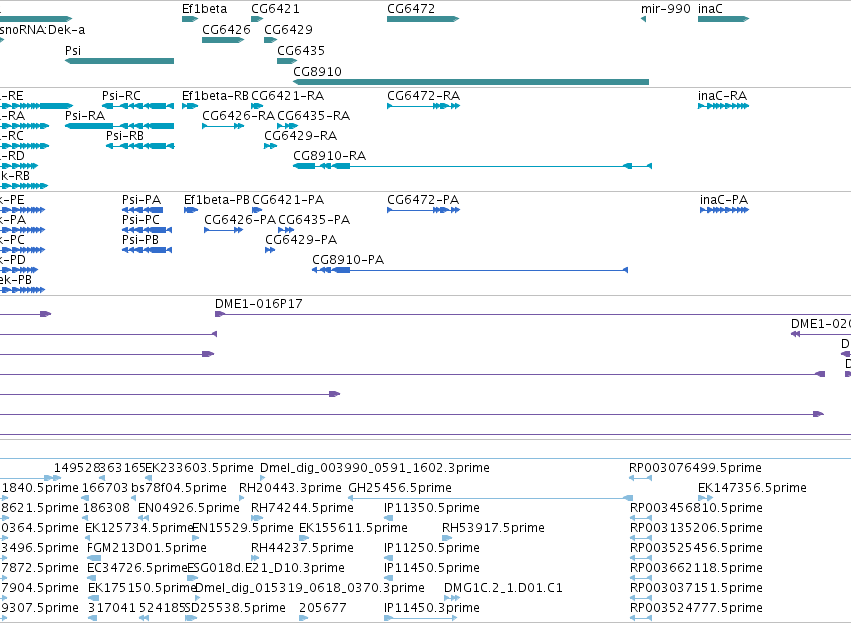
Task: Click the CG6472 gene bar
Action: 423,19
